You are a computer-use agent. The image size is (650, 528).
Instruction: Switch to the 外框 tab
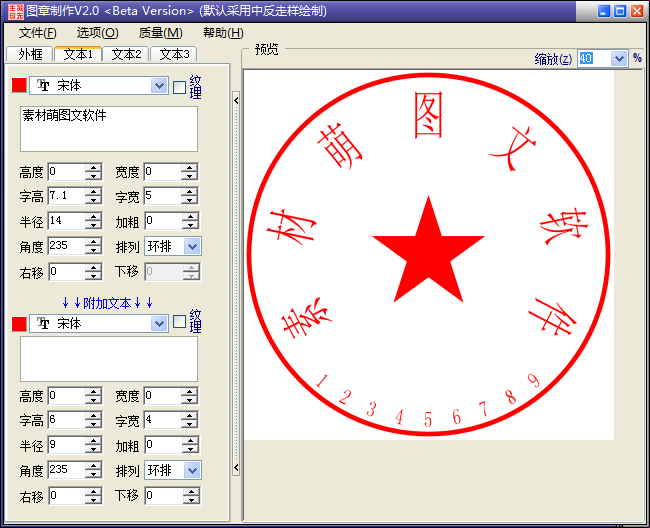(30, 54)
